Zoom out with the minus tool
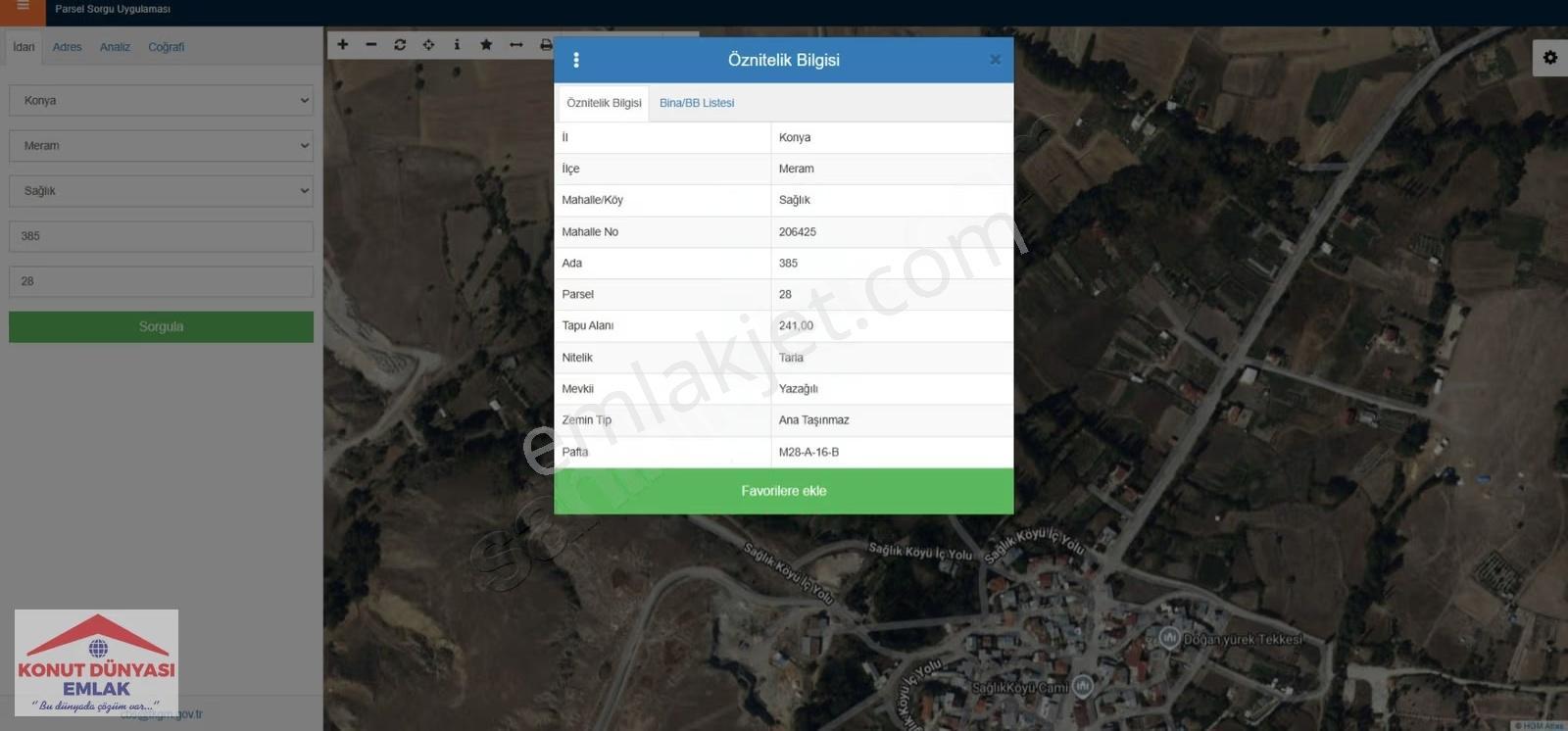 371,44
